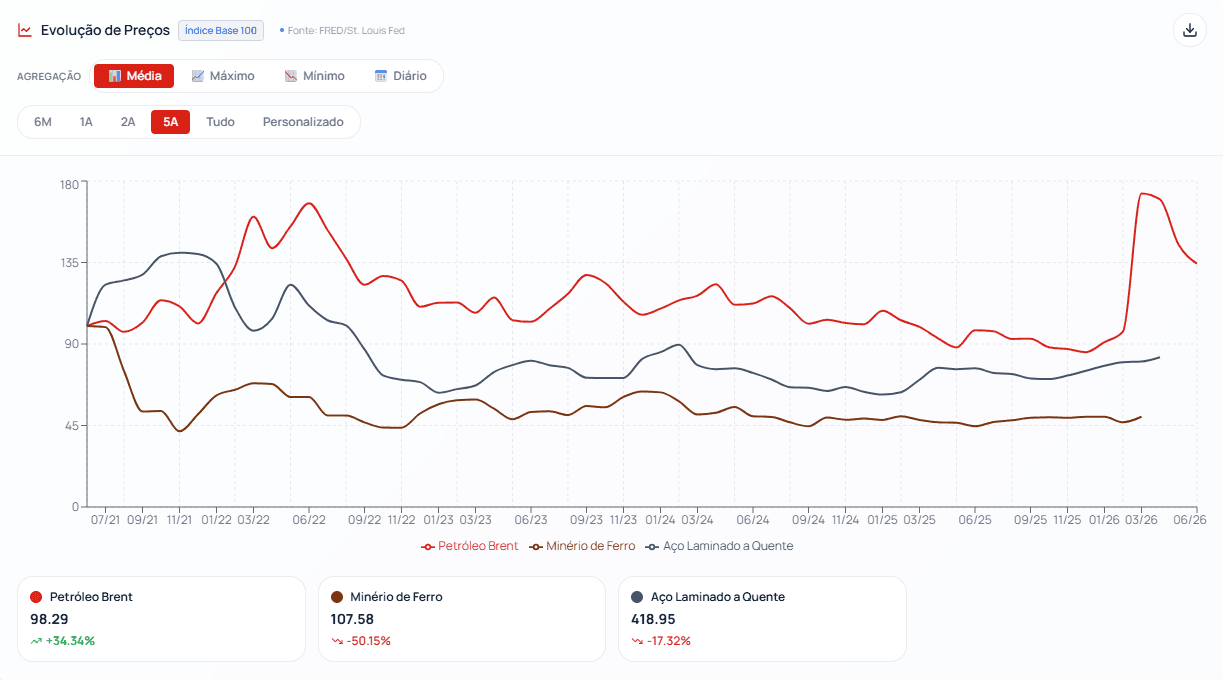This screenshot has width=1223, height=680.
Task: Open the Minério de Ferro summary card
Action: pyautogui.click(x=462, y=619)
